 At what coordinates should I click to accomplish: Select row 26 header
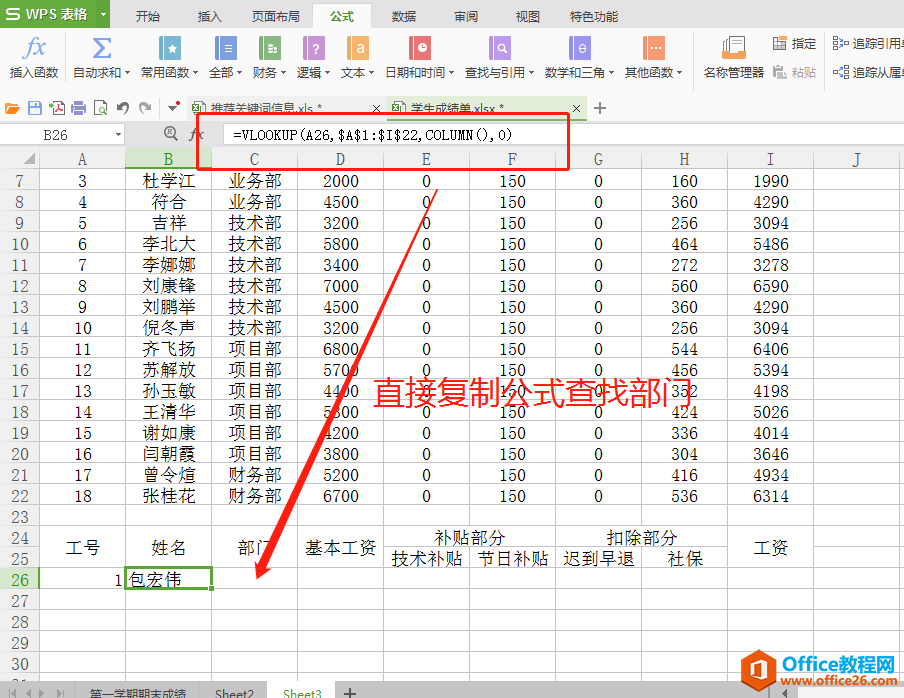click(x=20, y=579)
